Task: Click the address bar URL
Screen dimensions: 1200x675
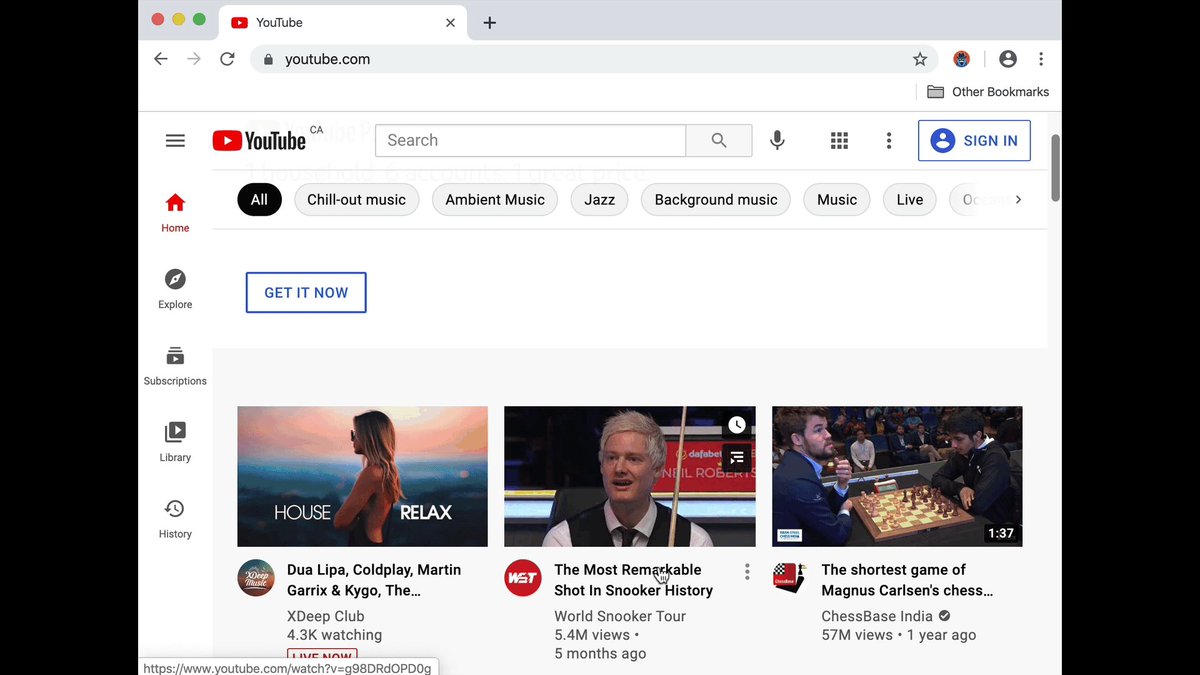Action: (x=327, y=59)
